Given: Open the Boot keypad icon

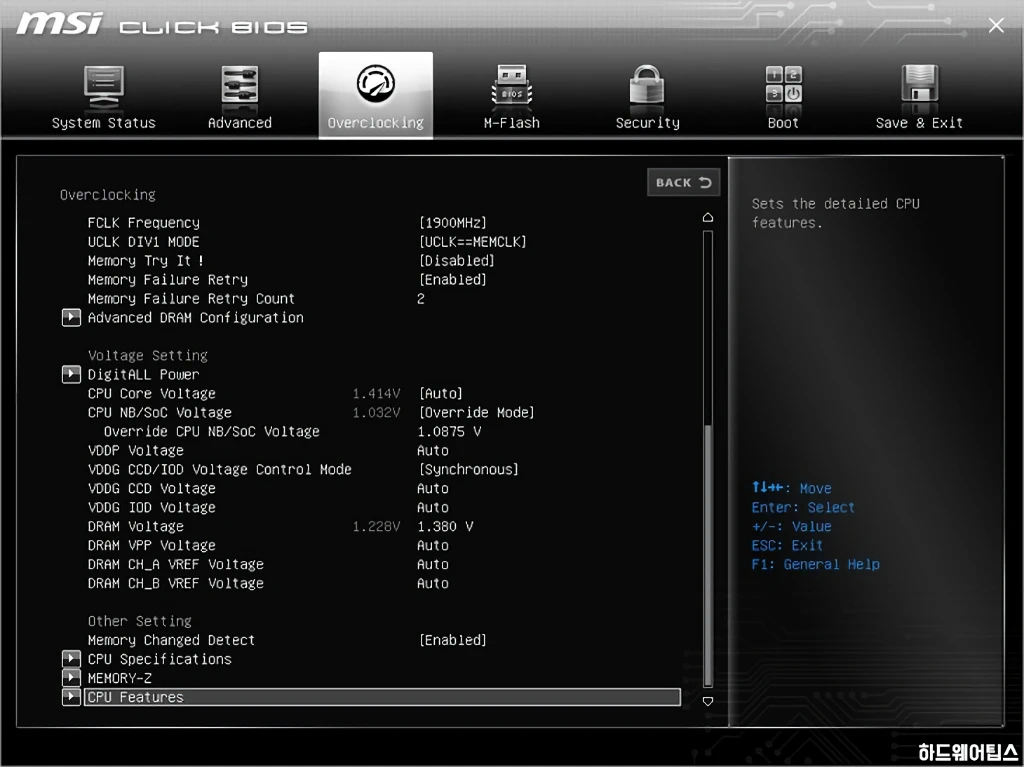Looking at the screenshot, I should pyautogui.click(x=783, y=84).
